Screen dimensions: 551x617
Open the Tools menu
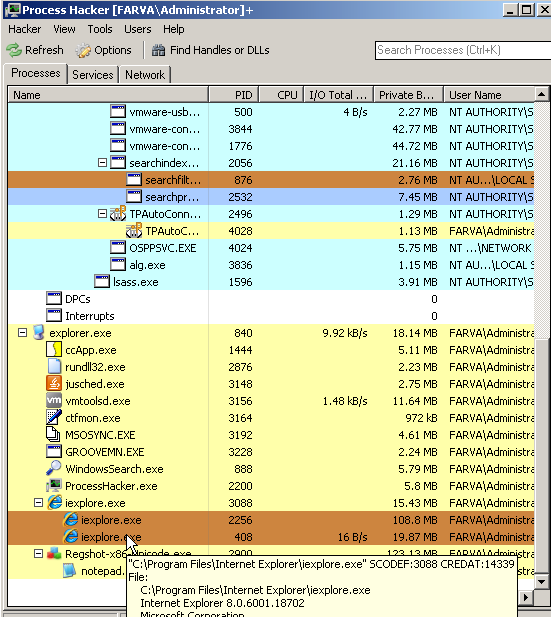coord(100,29)
